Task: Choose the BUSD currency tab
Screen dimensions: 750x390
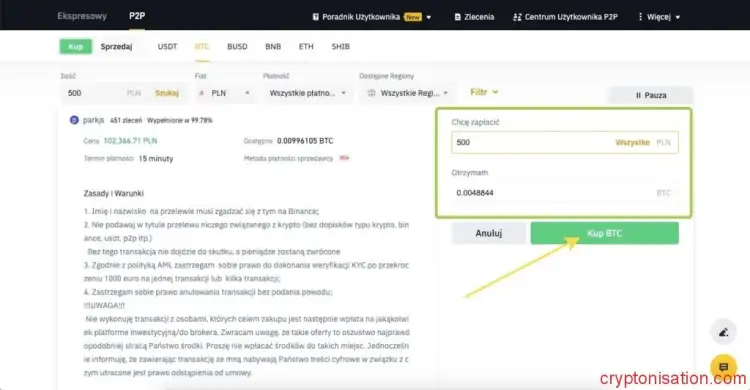Action: tap(237, 46)
